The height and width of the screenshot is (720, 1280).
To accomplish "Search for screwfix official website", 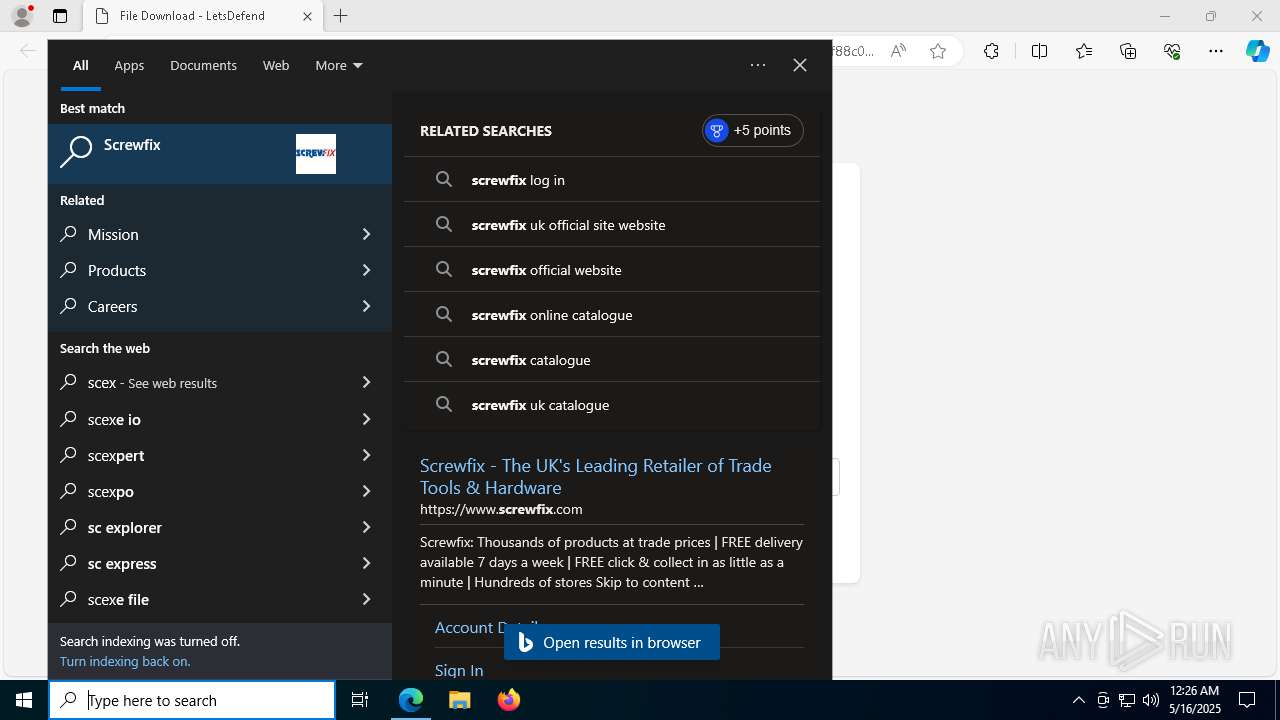I will pyautogui.click(x=612, y=270).
